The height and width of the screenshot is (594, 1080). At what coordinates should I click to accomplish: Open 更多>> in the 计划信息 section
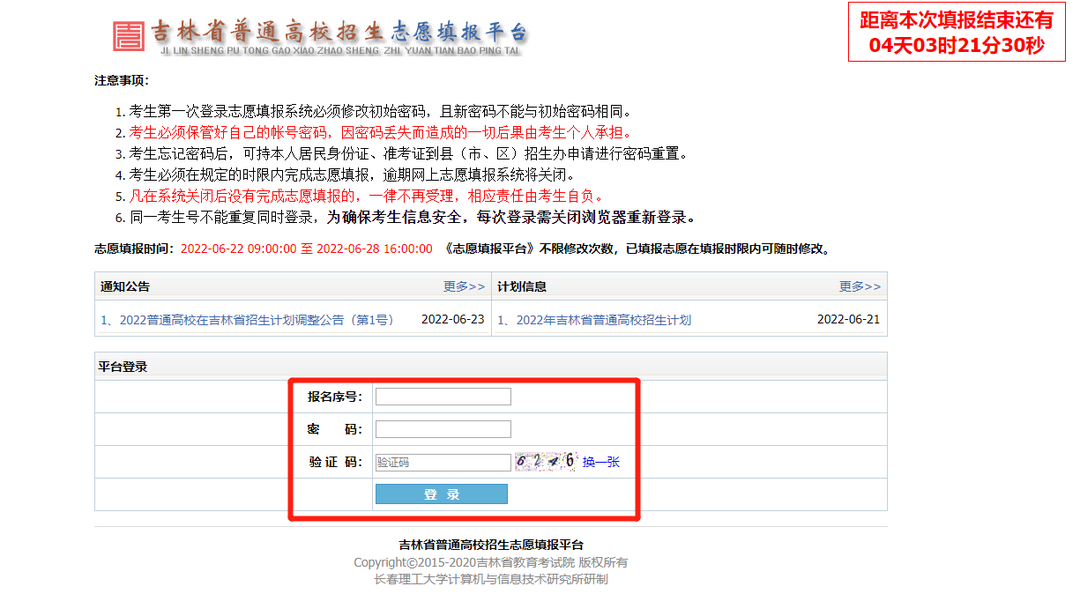coord(859,287)
